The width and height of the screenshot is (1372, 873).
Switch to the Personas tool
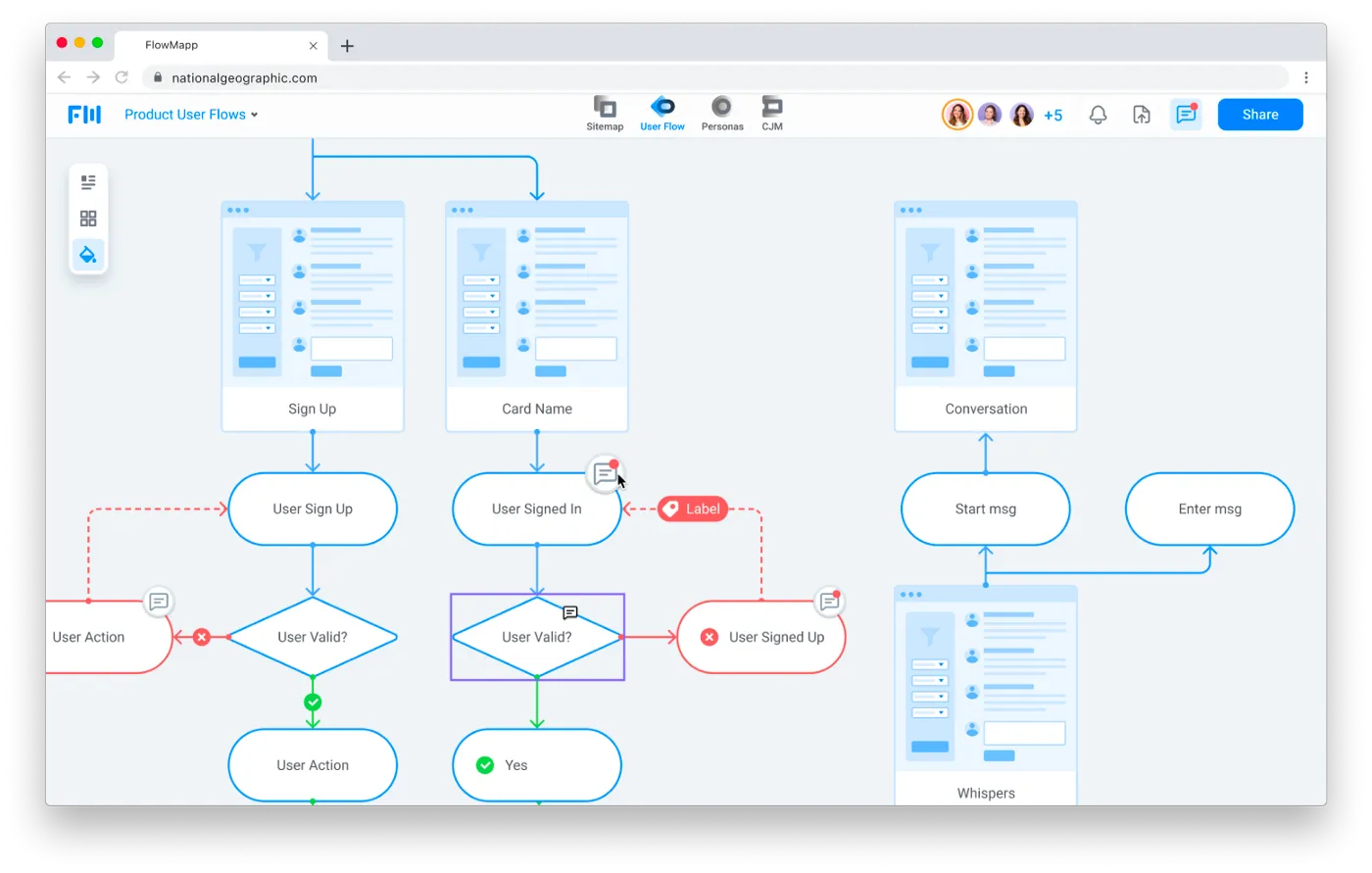point(722,114)
